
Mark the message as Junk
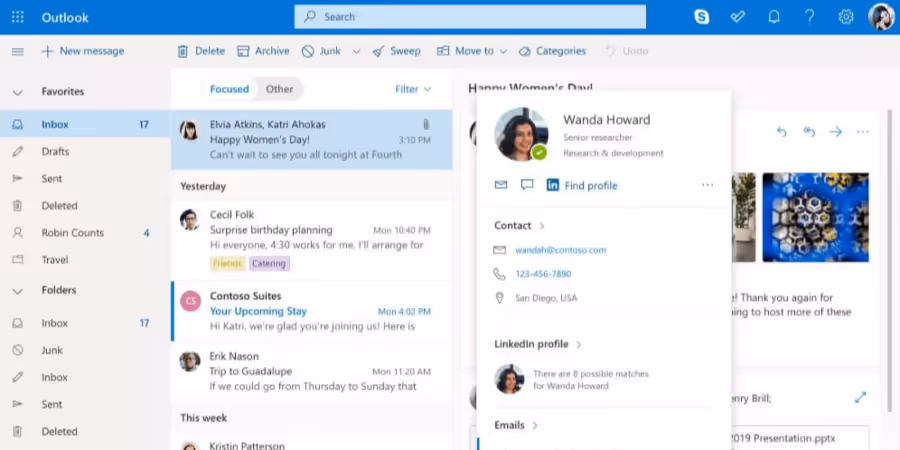[321, 51]
